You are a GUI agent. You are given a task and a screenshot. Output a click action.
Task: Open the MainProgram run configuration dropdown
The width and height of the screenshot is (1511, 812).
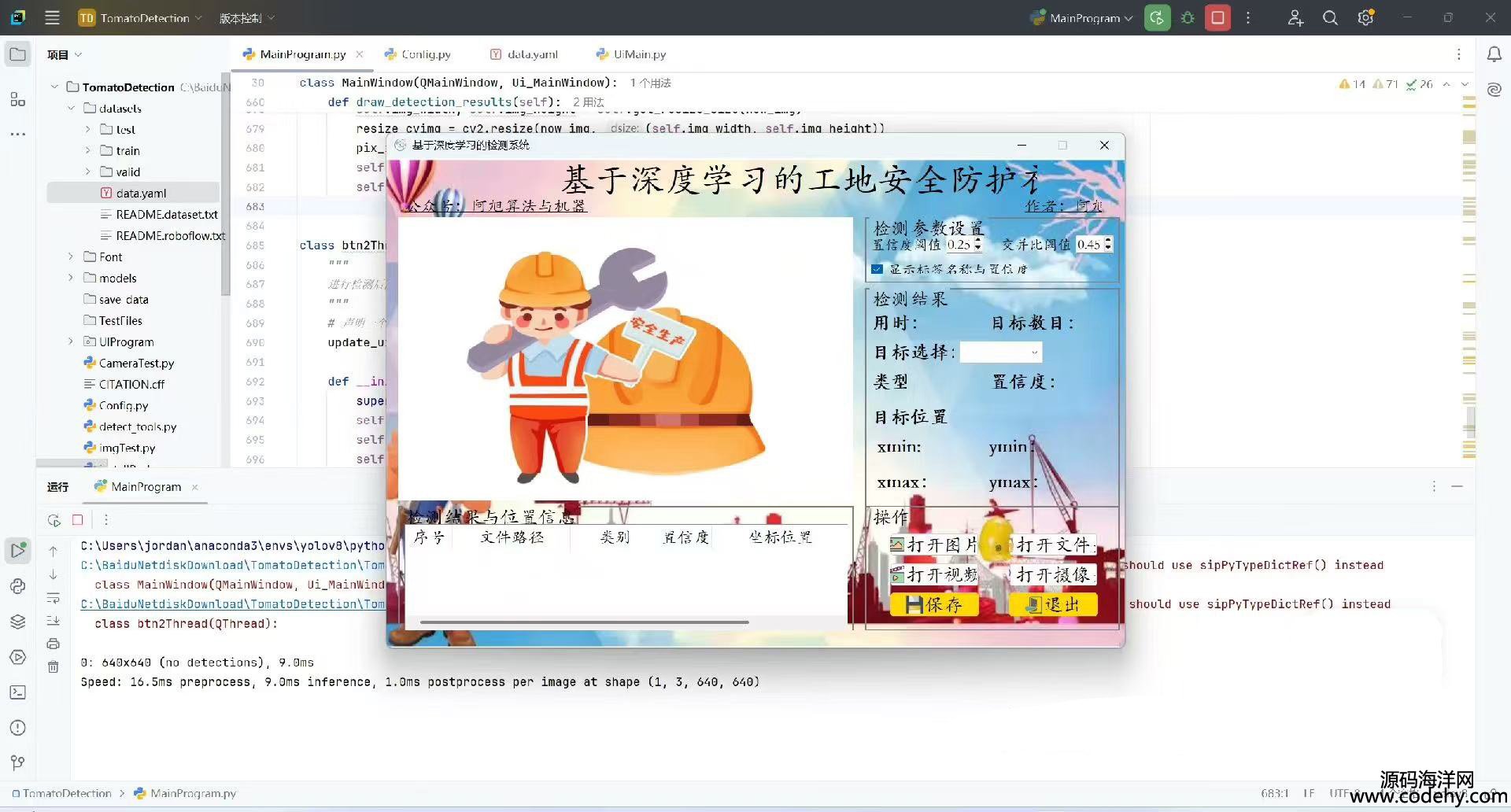point(1082,17)
